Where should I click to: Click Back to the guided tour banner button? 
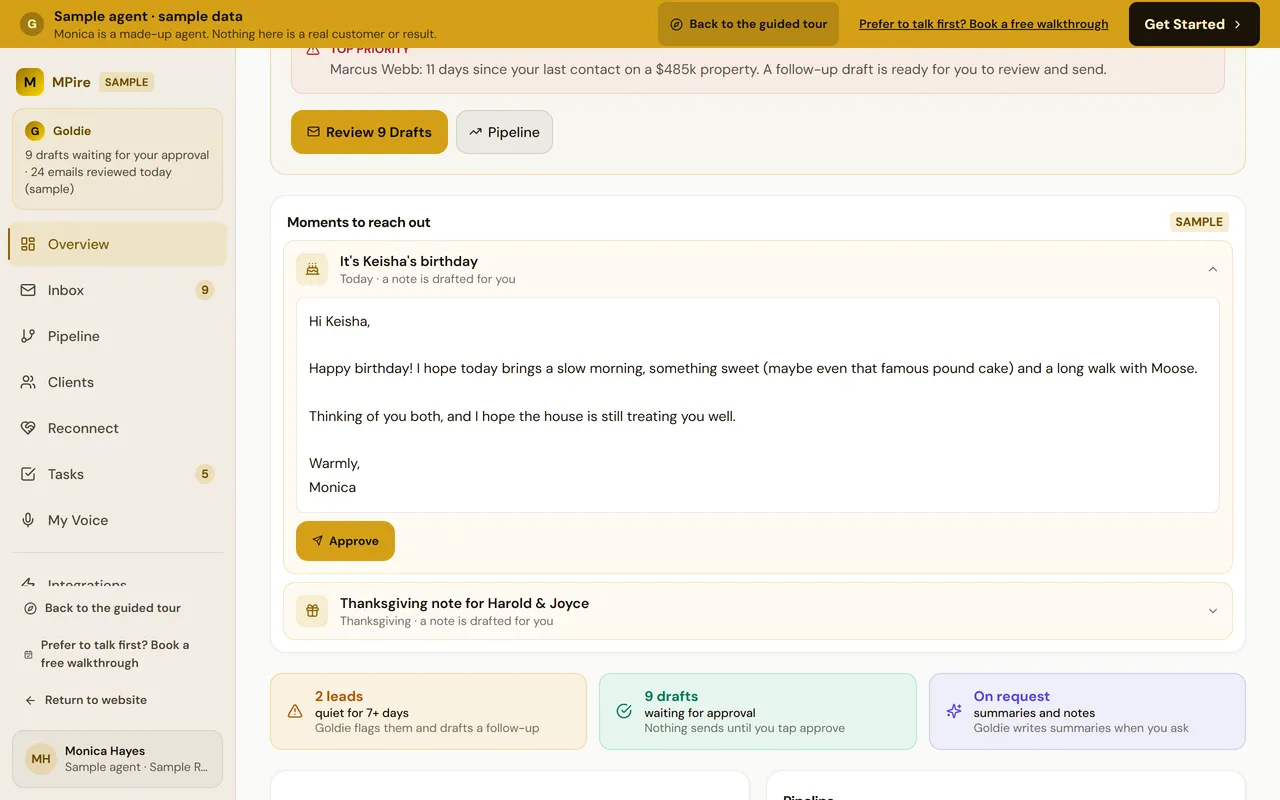point(748,24)
